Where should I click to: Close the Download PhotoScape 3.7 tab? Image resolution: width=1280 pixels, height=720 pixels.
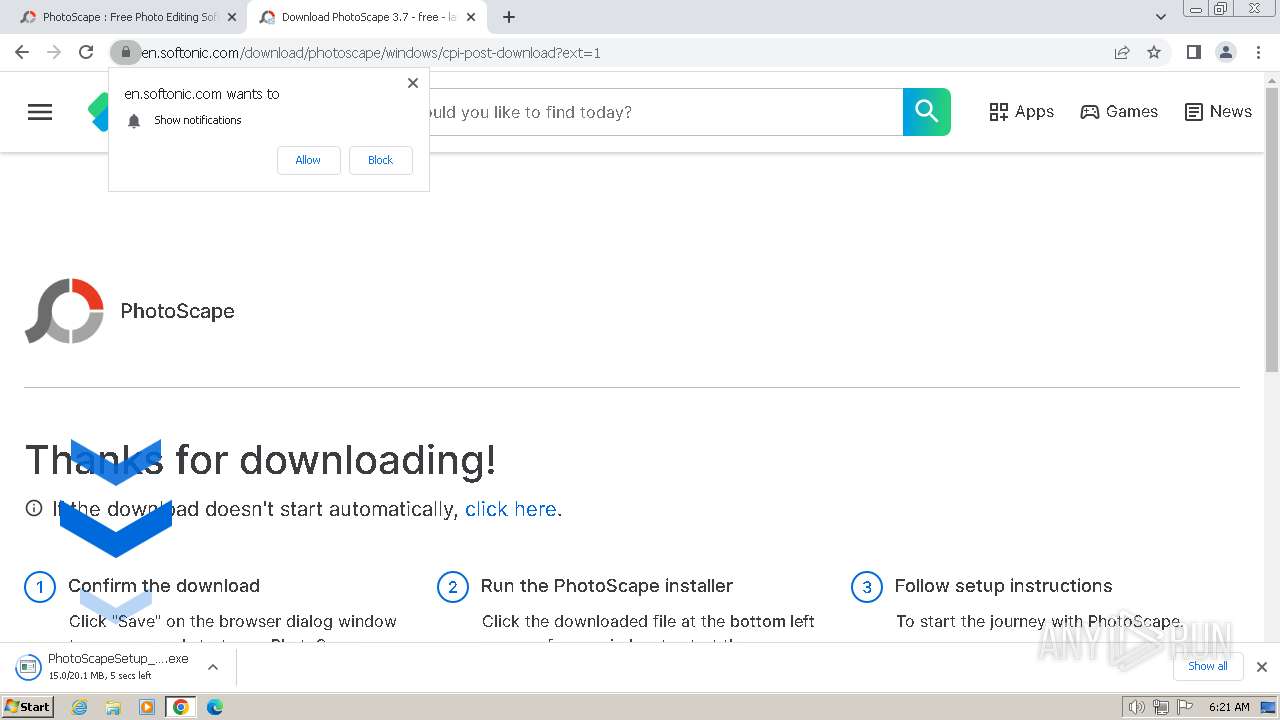(x=471, y=17)
